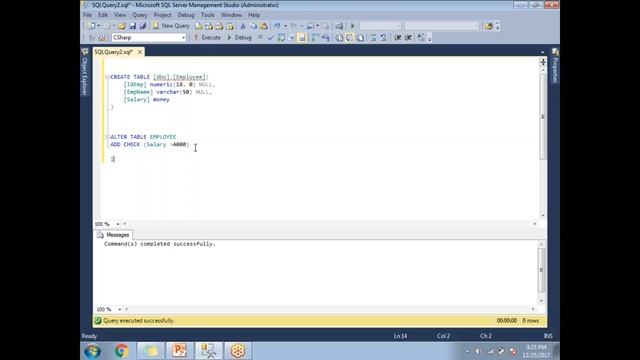Image resolution: width=640 pixels, height=360 pixels.
Task: Switch output to Results to Grid
Action: click(350, 38)
